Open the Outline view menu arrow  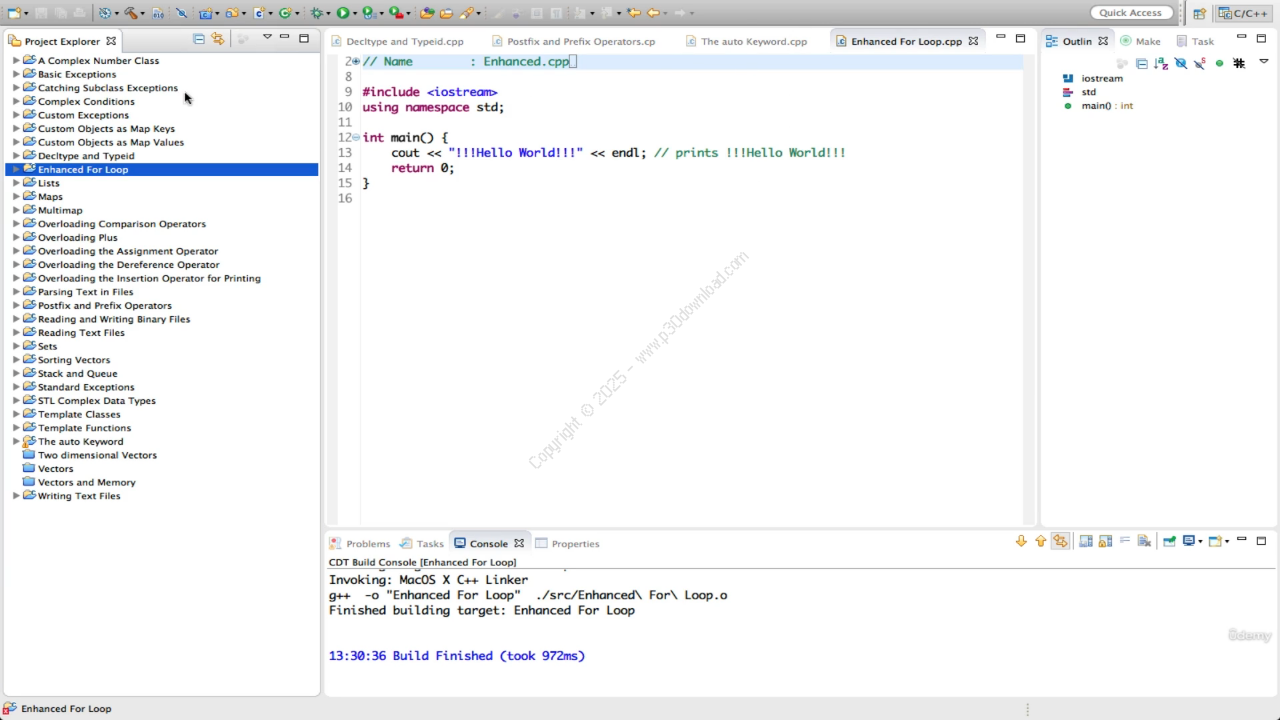pyautogui.click(x=1264, y=61)
